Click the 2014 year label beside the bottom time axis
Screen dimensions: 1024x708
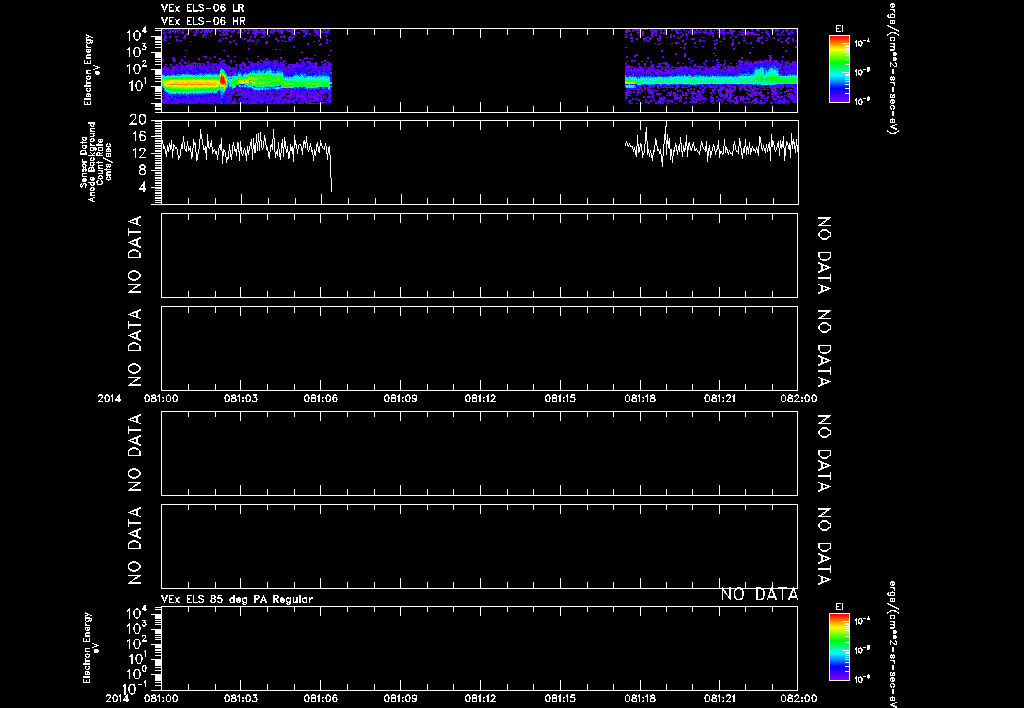click(x=118, y=698)
